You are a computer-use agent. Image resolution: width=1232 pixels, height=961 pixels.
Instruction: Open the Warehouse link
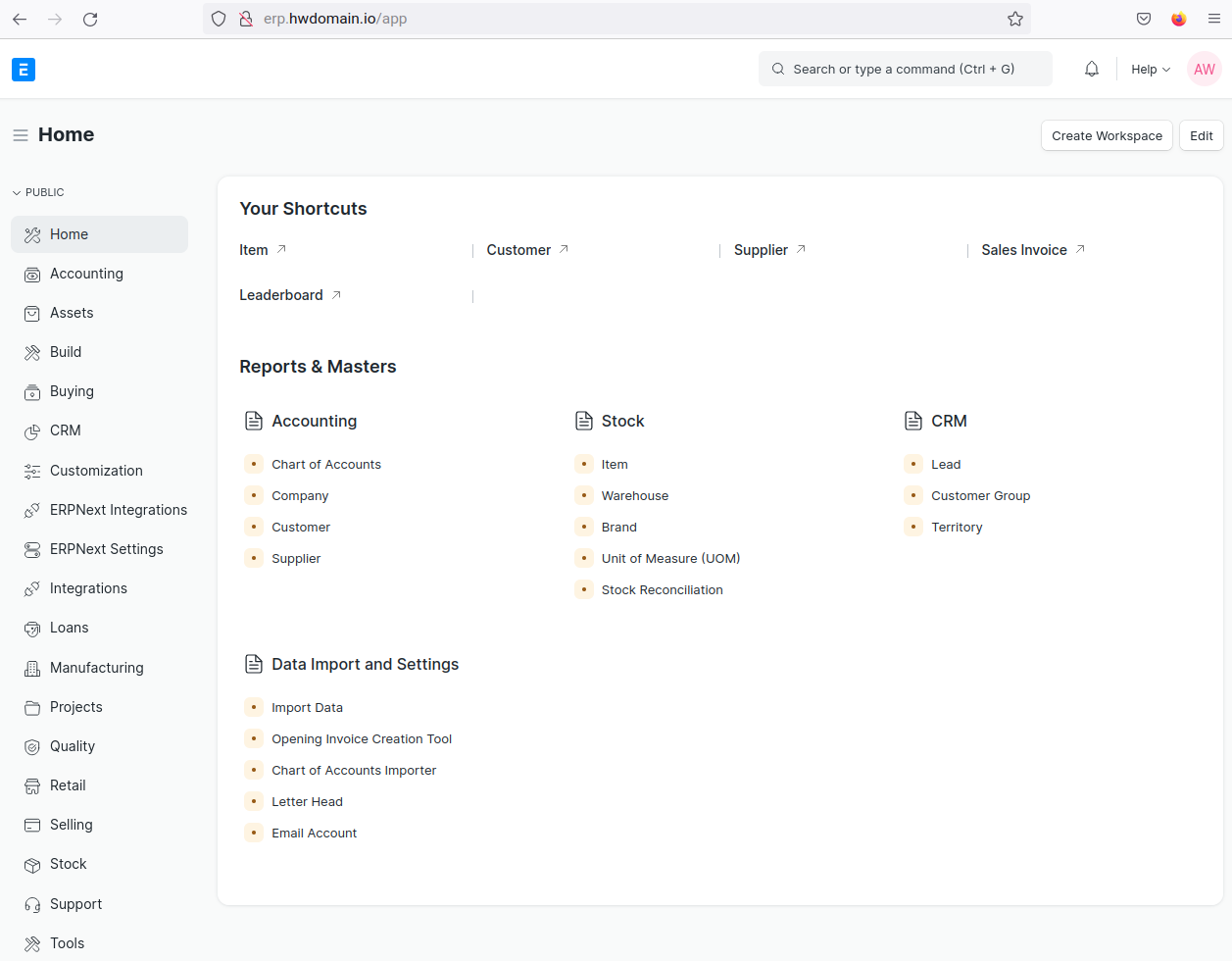tap(635, 496)
